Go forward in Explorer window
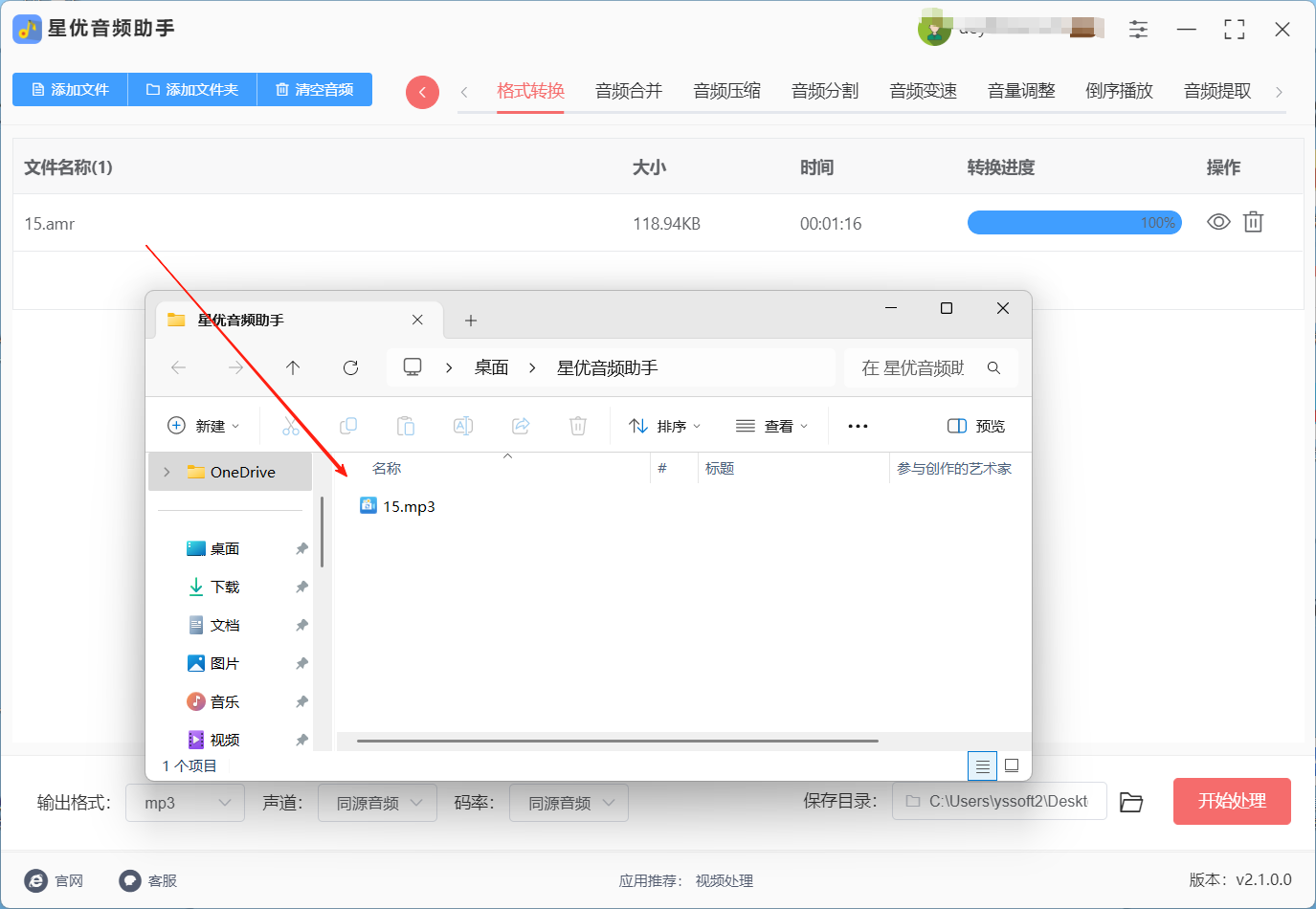 235,367
